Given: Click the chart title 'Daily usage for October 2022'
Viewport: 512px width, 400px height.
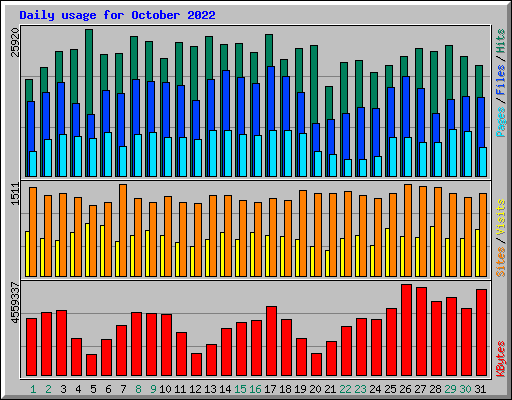Looking at the screenshot, I should coord(117,15).
